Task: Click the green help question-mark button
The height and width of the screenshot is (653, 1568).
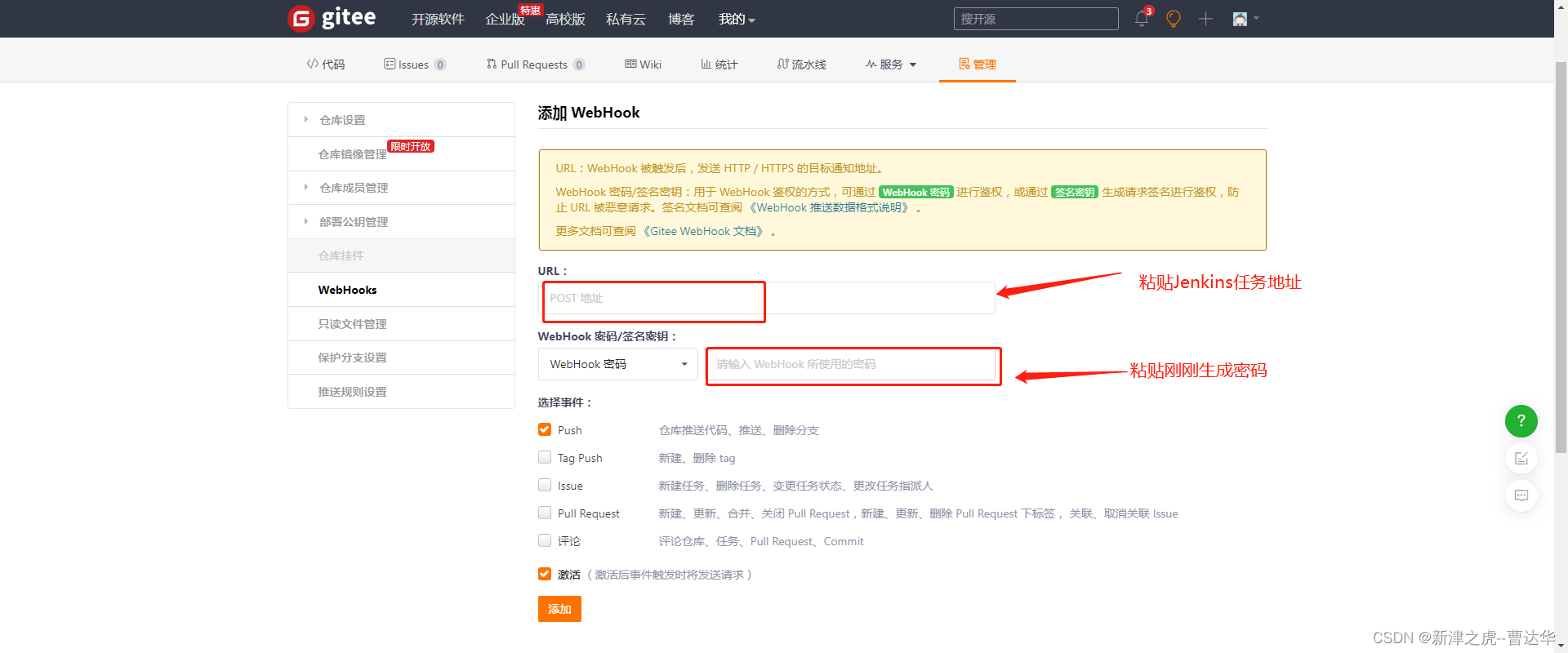Action: (x=1521, y=421)
